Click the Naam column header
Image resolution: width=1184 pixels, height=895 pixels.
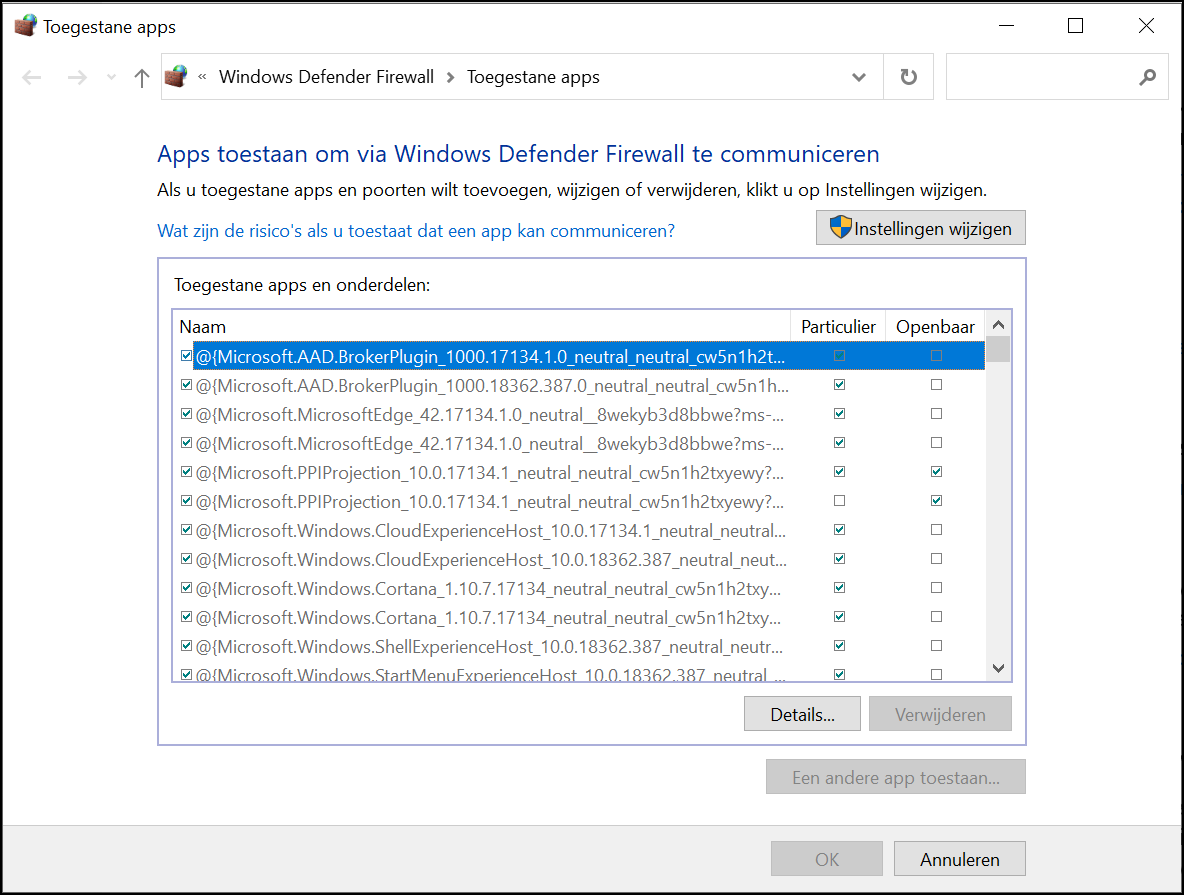(482, 326)
